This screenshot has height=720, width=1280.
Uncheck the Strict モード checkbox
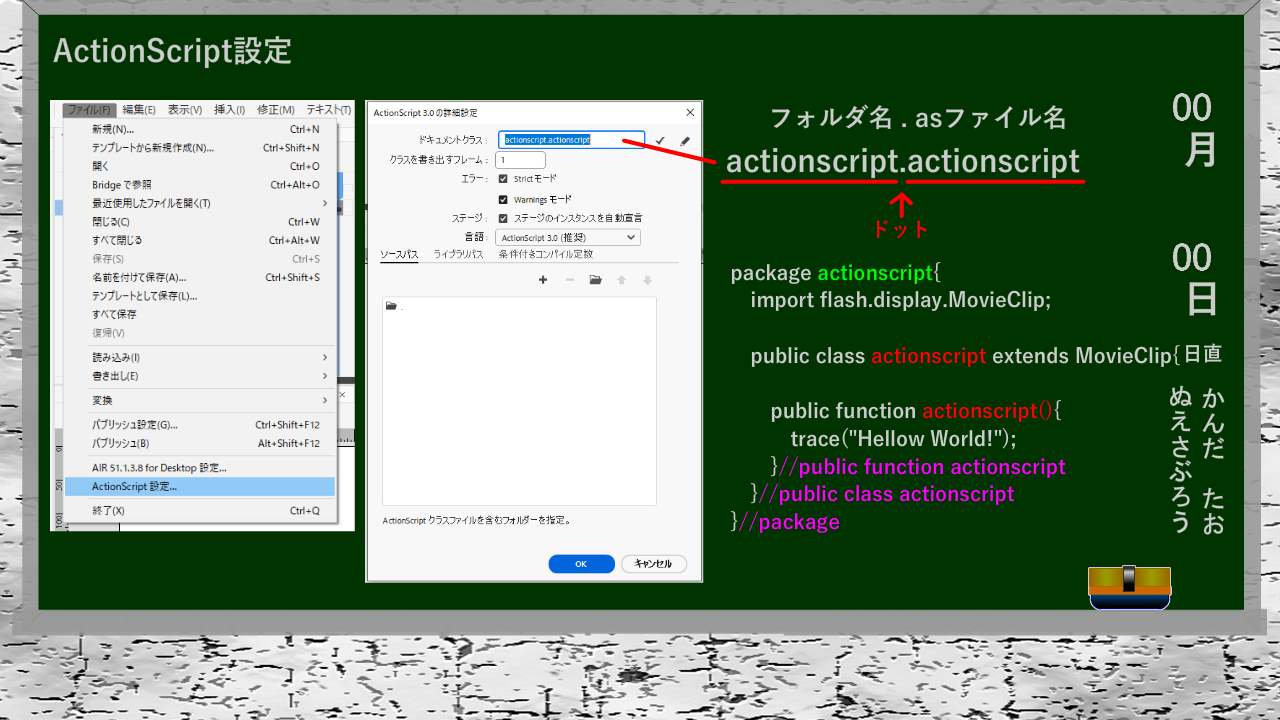pyautogui.click(x=503, y=178)
